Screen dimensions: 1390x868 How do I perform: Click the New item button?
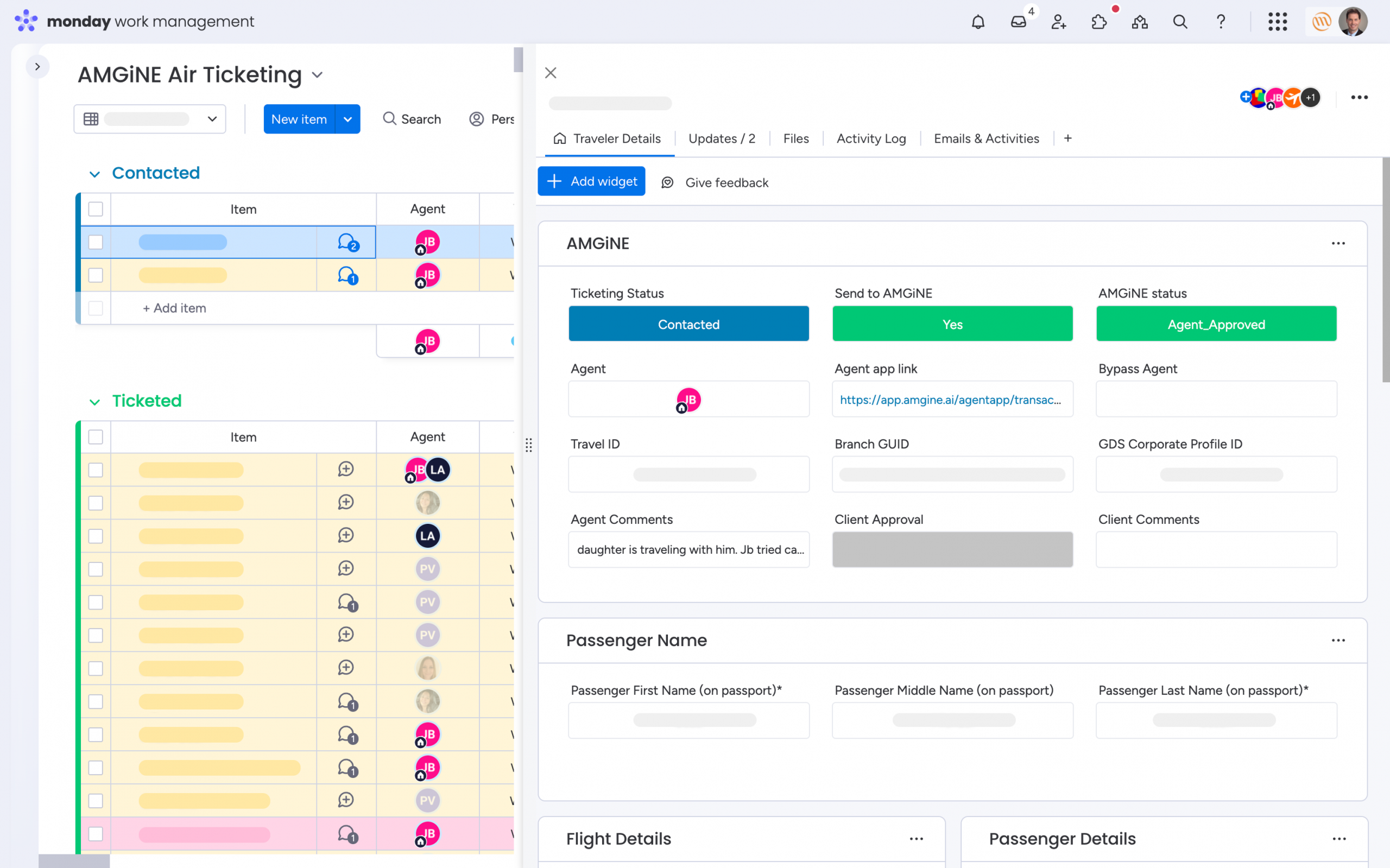(299, 119)
